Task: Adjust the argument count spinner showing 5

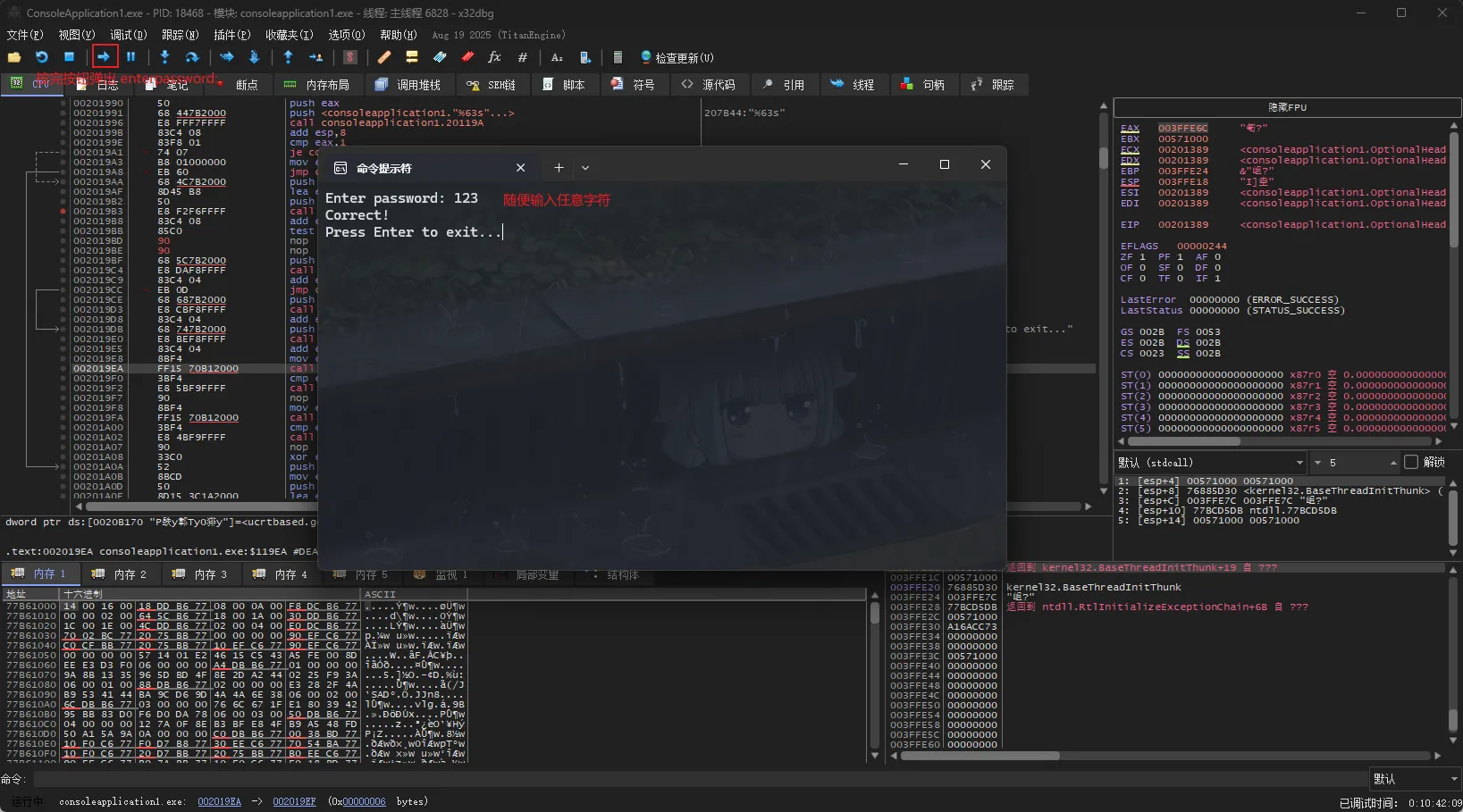Action: pos(1355,462)
